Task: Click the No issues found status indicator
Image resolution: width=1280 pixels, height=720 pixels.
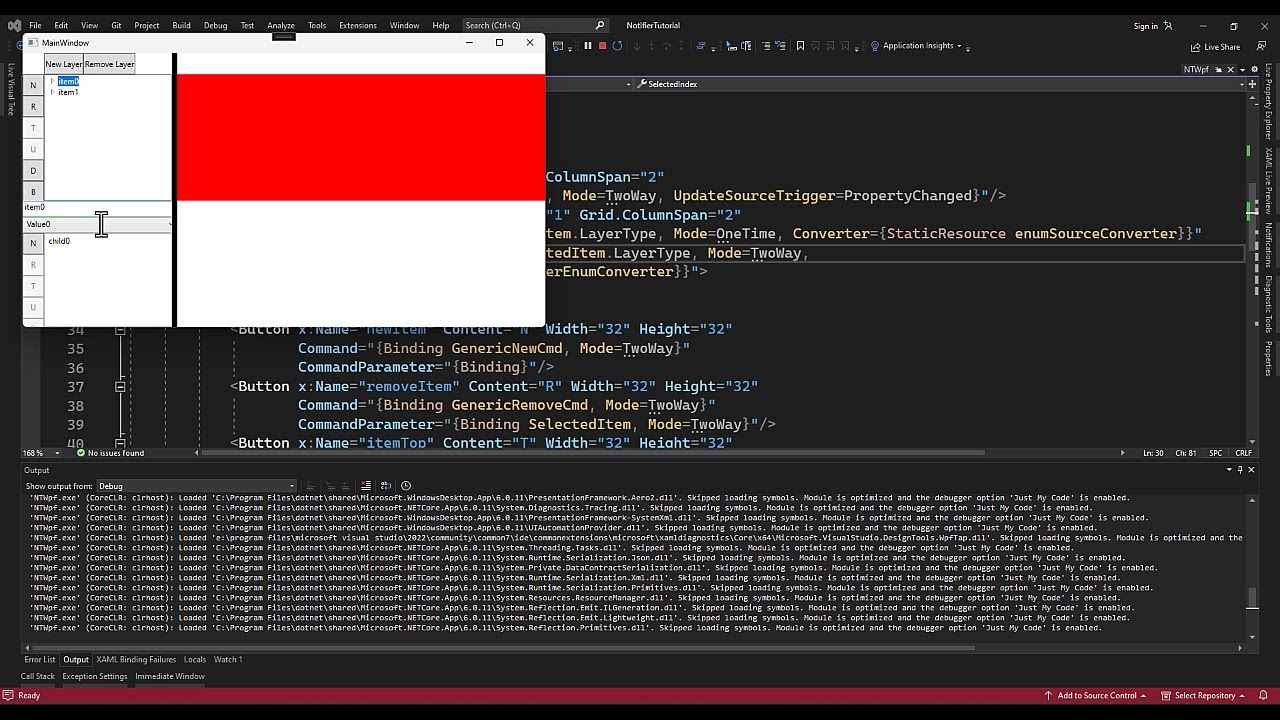Action: [x=110, y=453]
